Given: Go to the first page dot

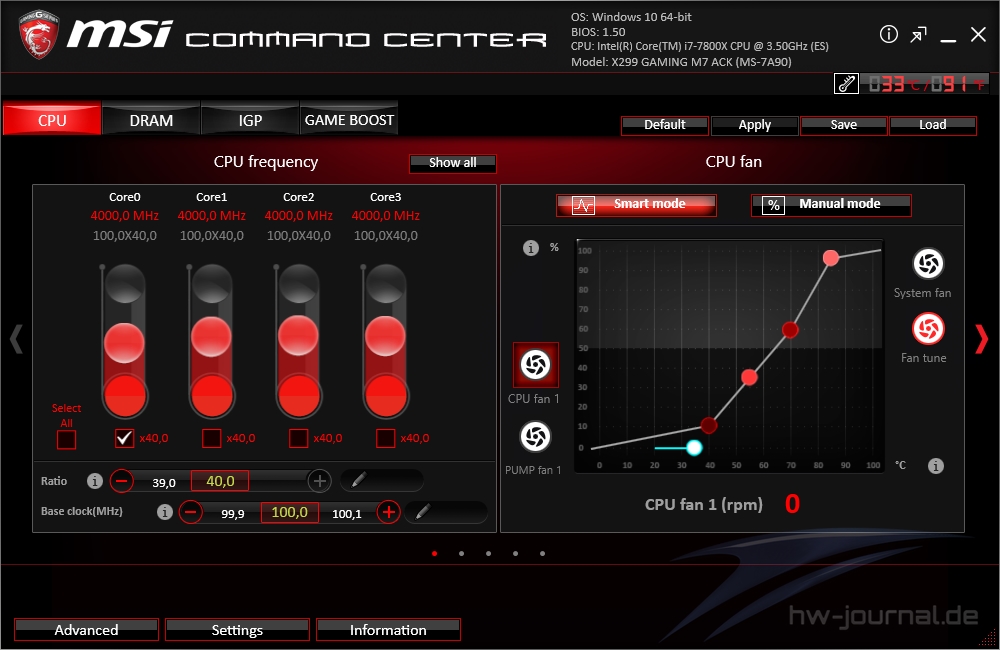Looking at the screenshot, I should 434,554.
